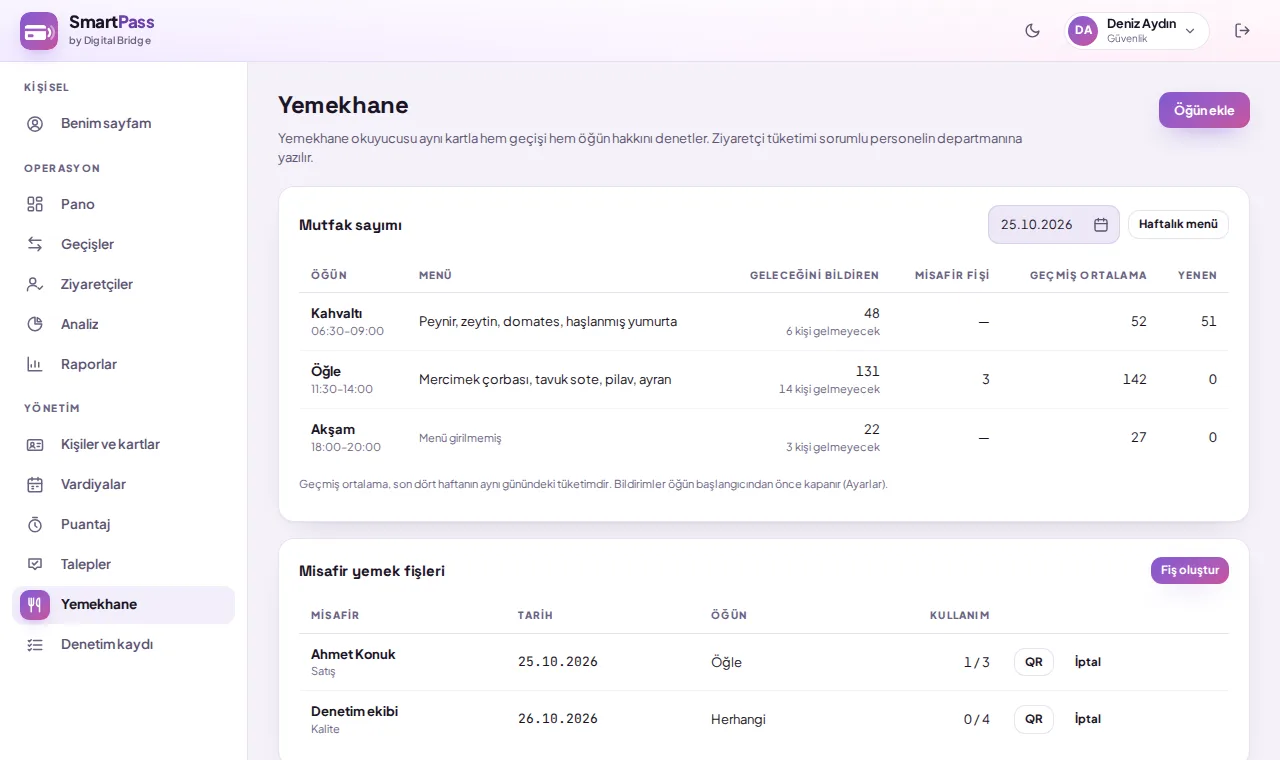Open the Haftalık menü button
Screen dimensions: 1280x760
(1178, 224)
